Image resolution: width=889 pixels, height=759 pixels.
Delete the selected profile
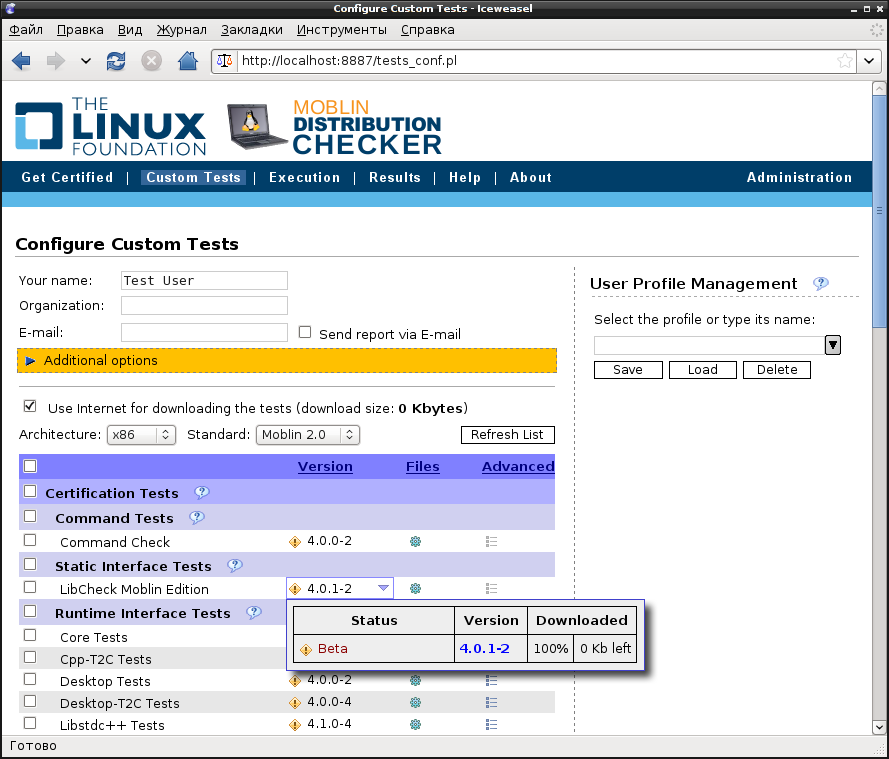click(x=777, y=370)
